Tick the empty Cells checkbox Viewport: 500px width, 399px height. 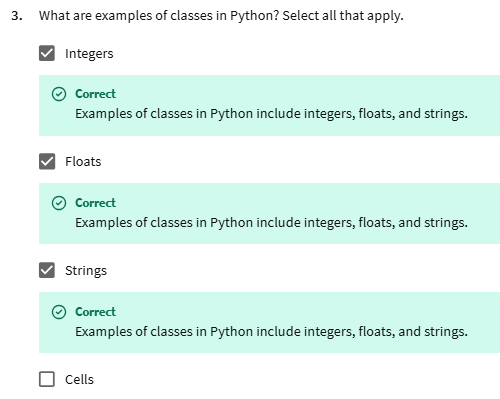pyautogui.click(x=47, y=379)
